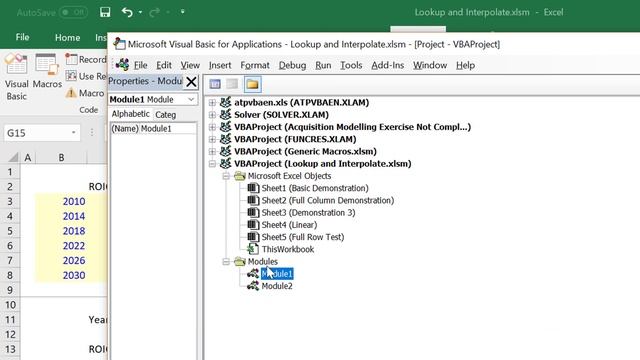Click the View Code icon in Project Explorer
This screenshot has width=640, height=360.
215,84
